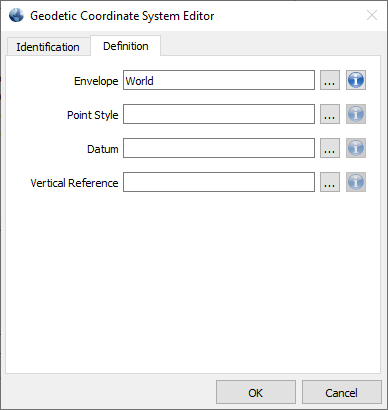Close the Geodetic Coordinate System Editor window

click(x=372, y=15)
